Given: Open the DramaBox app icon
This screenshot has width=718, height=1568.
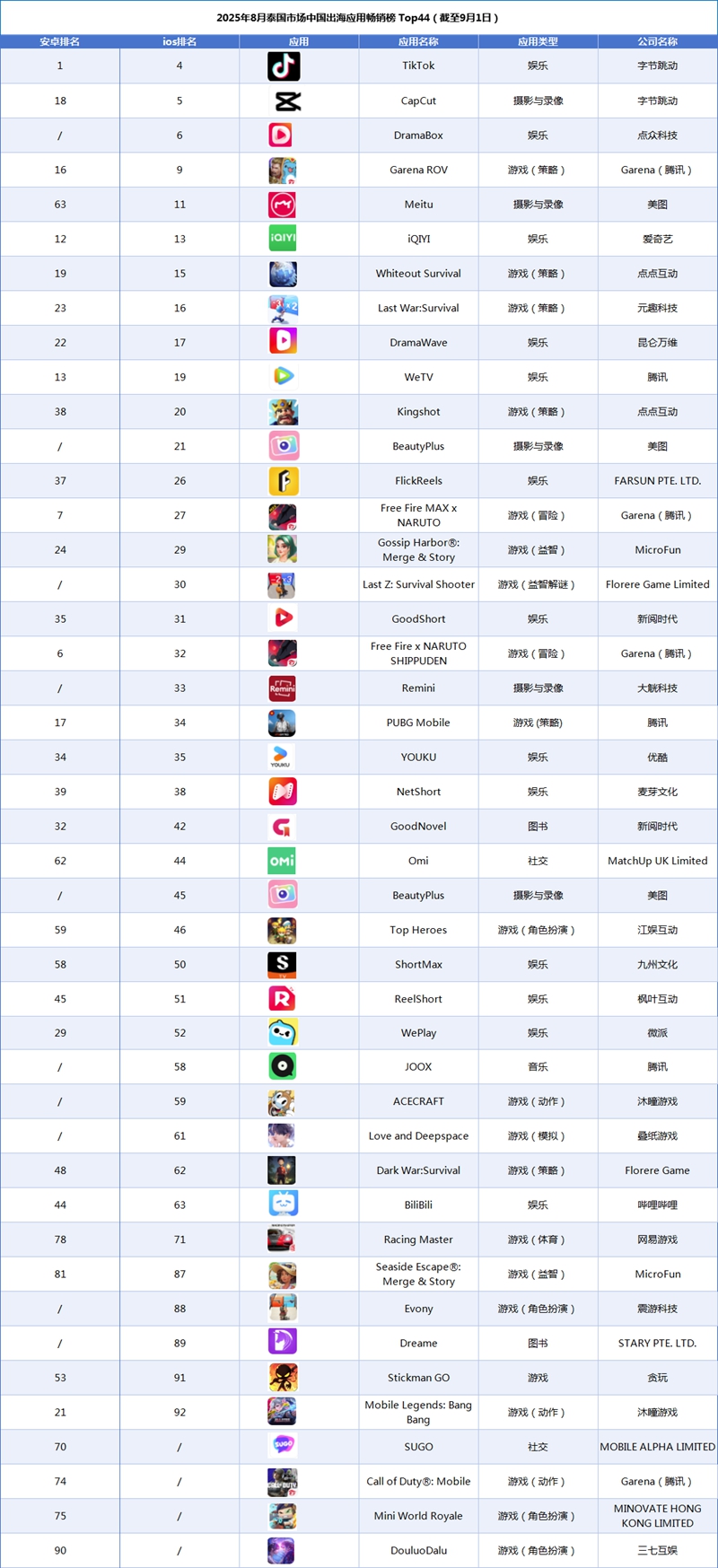Looking at the screenshot, I should [x=281, y=136].
